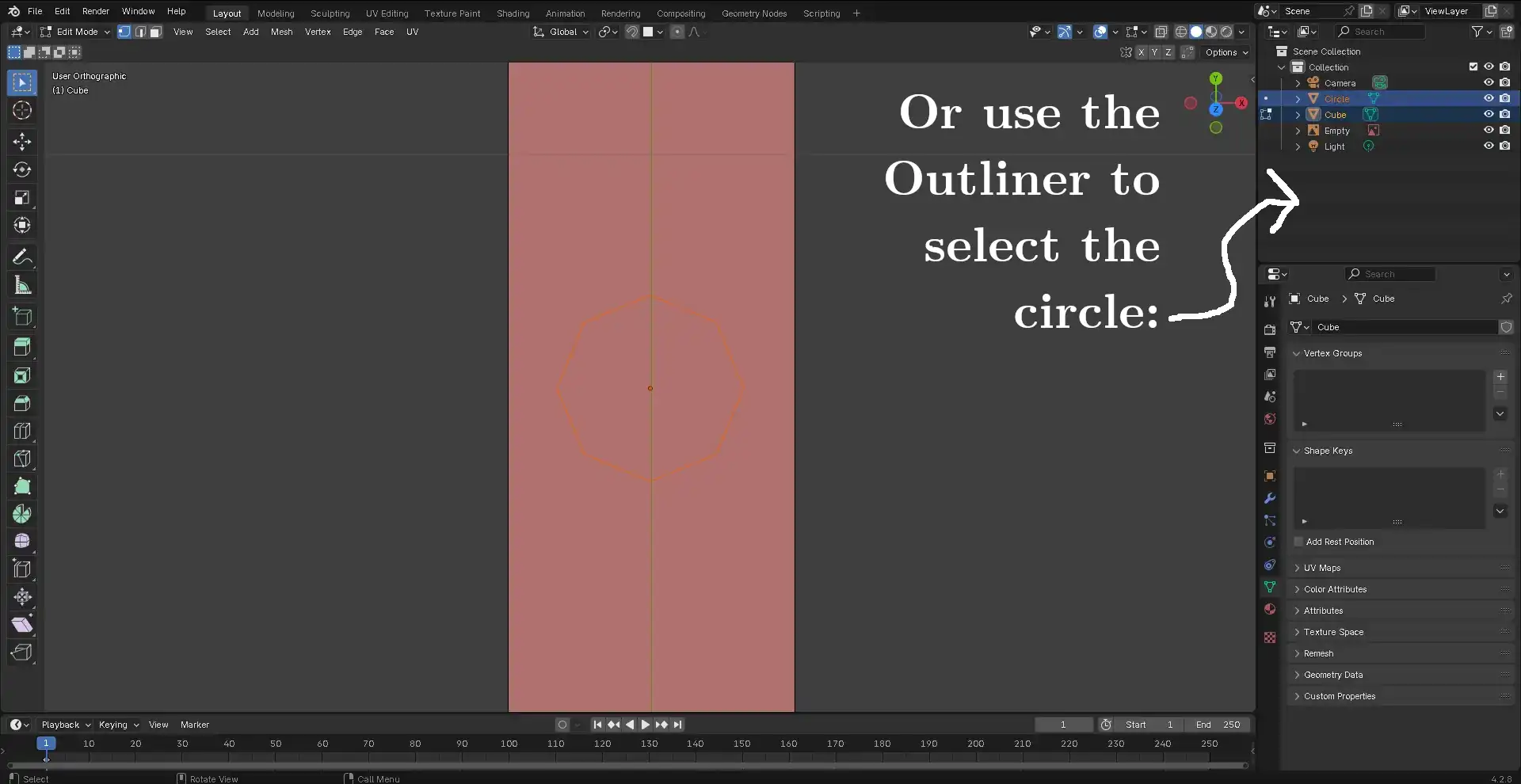Open the Physics properties tab
This screenshot has width=1521, height=784.
(x=1270, y=542)
